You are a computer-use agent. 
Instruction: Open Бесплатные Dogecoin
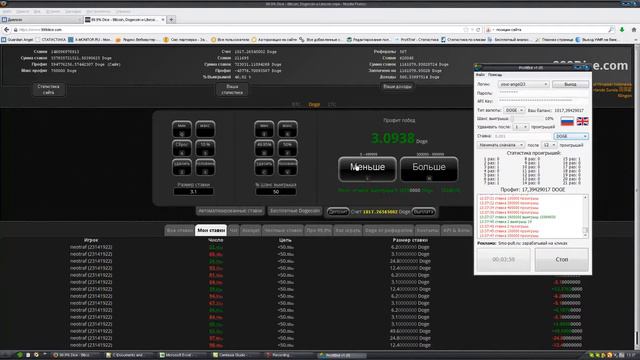[x=294, y=211]
